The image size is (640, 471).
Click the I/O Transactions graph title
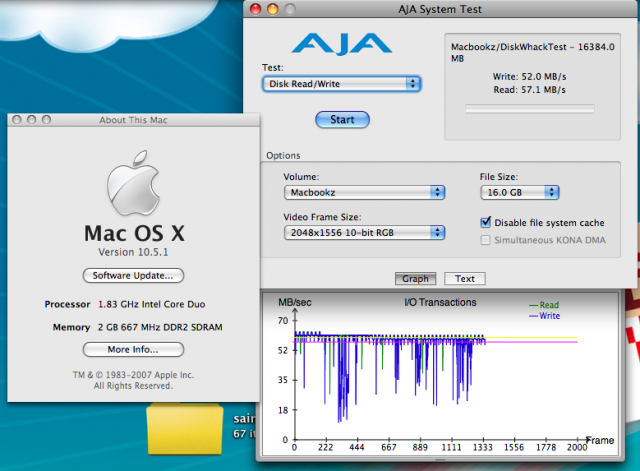click(440, 302)
